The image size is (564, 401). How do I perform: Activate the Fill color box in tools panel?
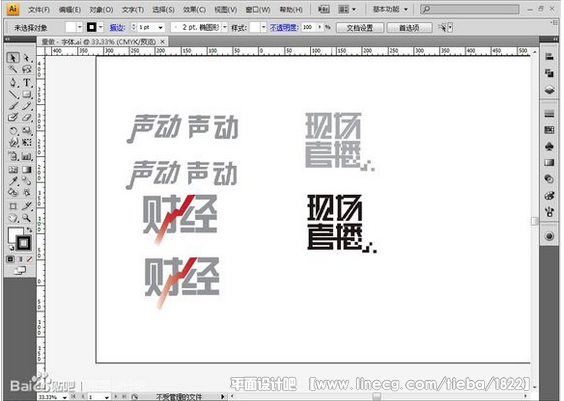click(x=14, y=234)
